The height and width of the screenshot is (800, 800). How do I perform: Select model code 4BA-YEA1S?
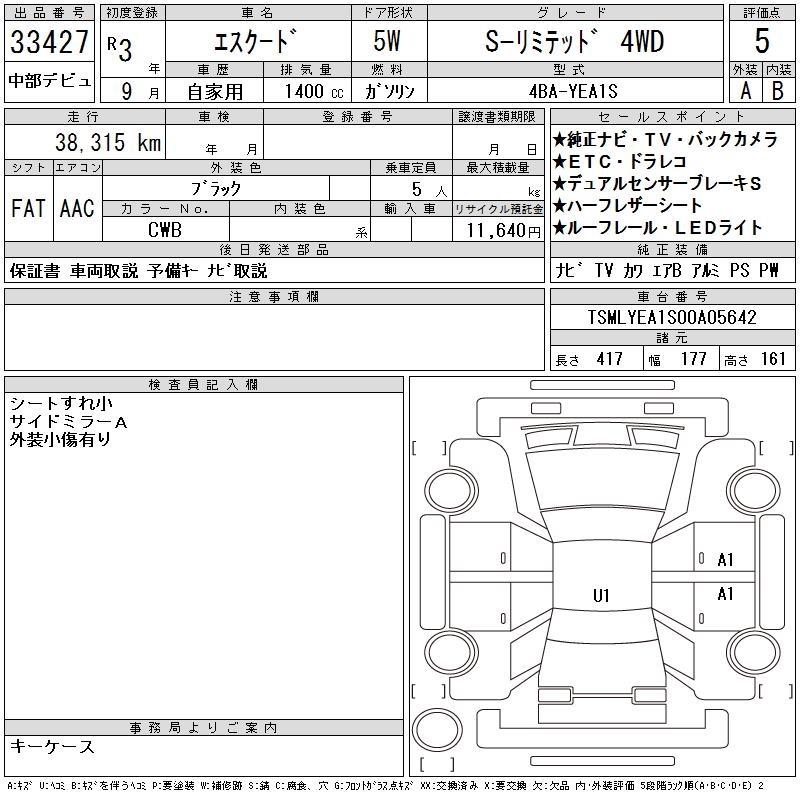point(573,91)
